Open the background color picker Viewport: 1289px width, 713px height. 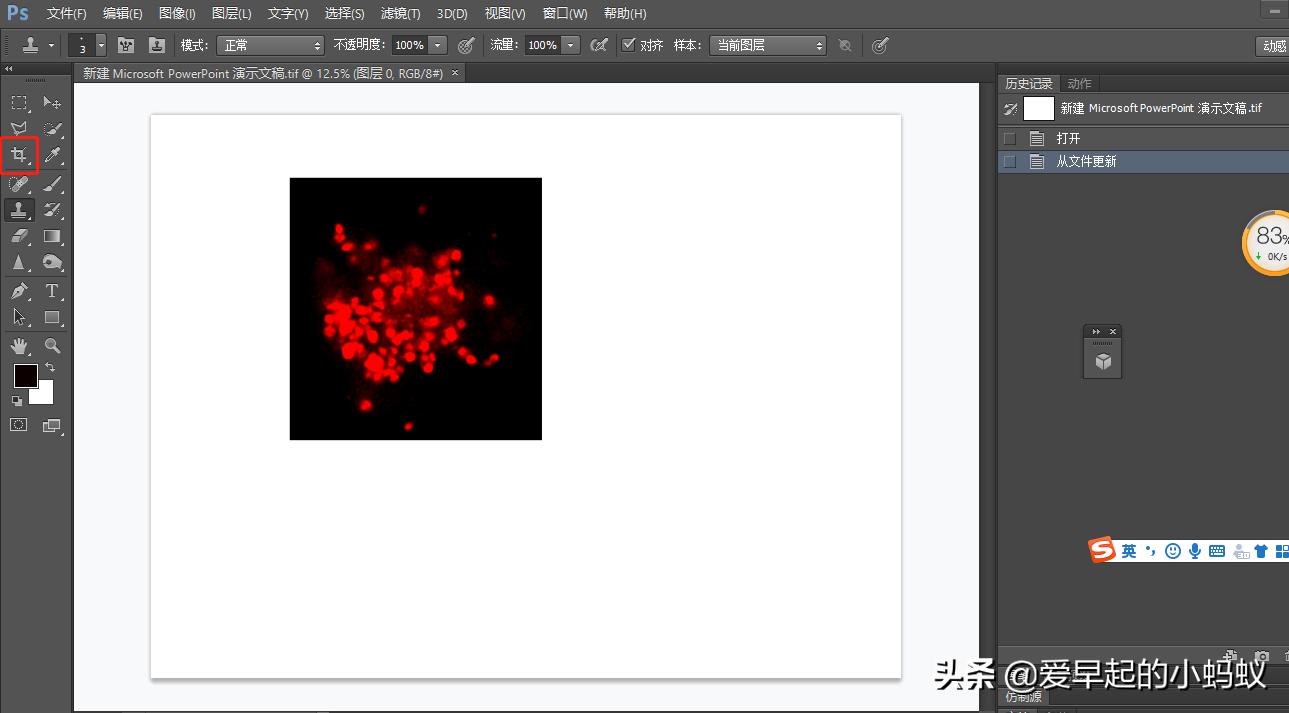(x=44, y=395)
